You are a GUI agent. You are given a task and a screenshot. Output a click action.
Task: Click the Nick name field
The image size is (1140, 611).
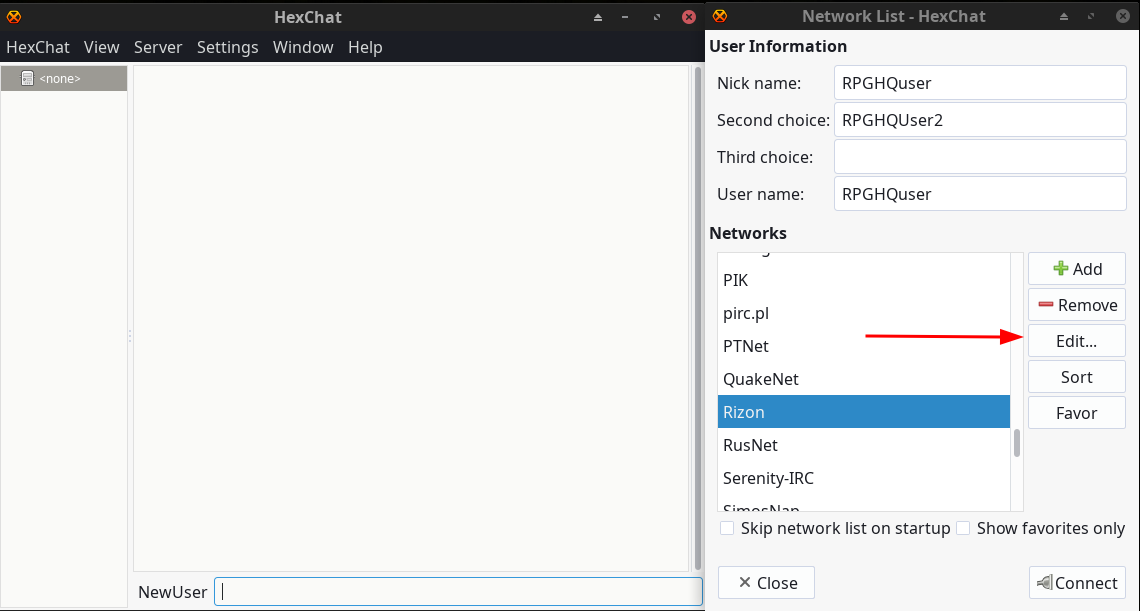pos(980,83)
